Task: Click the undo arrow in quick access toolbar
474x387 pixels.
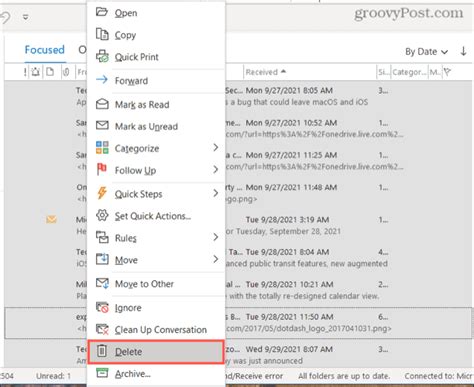Action: point(5,17)
